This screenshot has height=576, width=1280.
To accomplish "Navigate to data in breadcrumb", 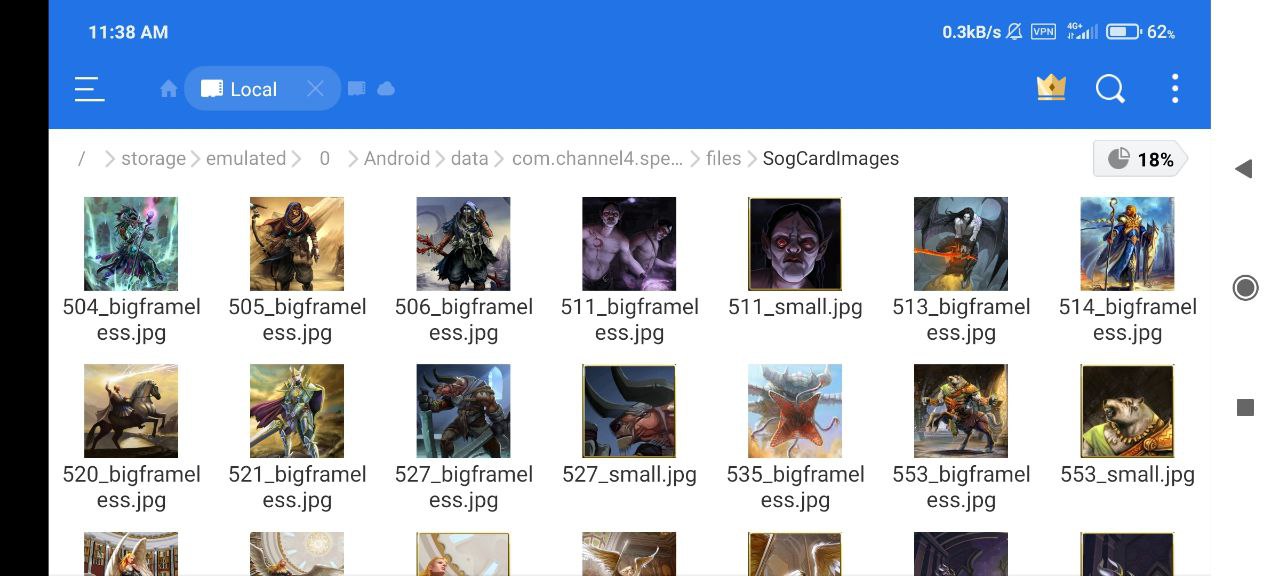I will 469,158.
